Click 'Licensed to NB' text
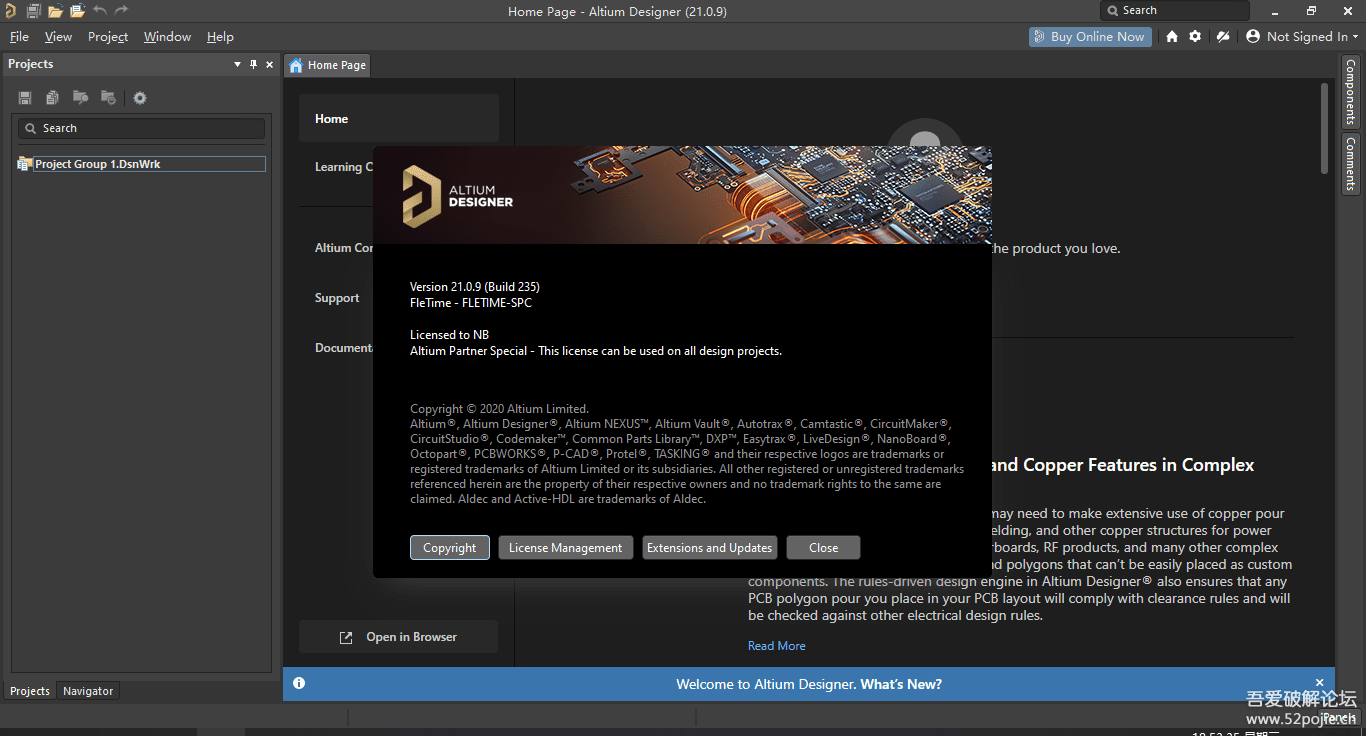The height and width of the screenshot is (736, 1366). tap(449, 335)
